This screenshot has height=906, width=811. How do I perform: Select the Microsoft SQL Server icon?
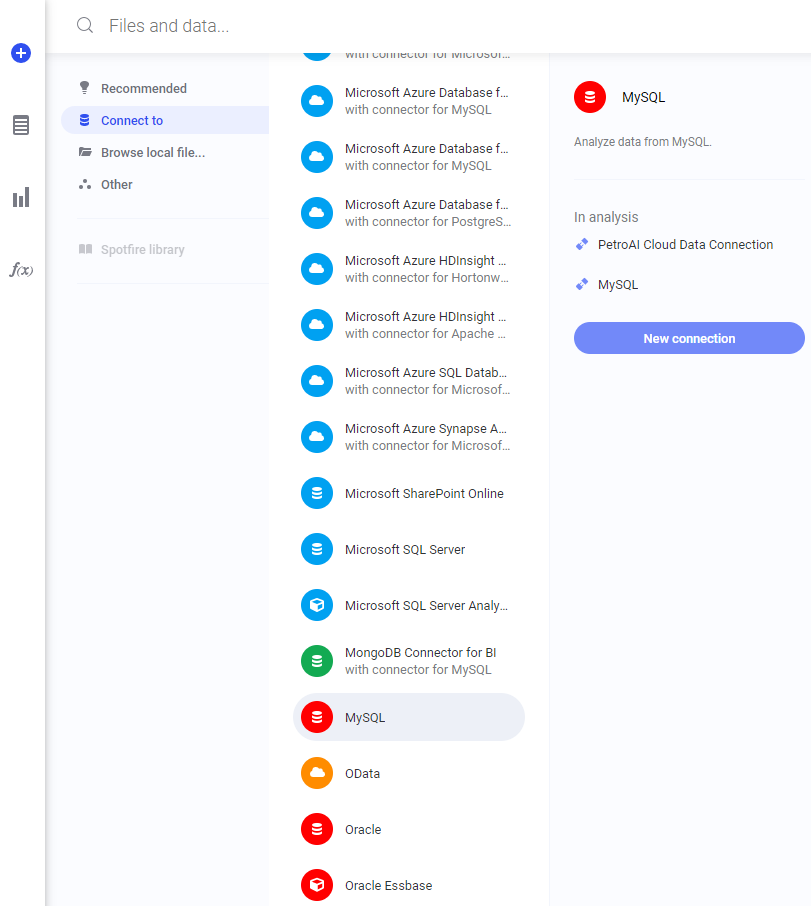click(x=317, y=549)
